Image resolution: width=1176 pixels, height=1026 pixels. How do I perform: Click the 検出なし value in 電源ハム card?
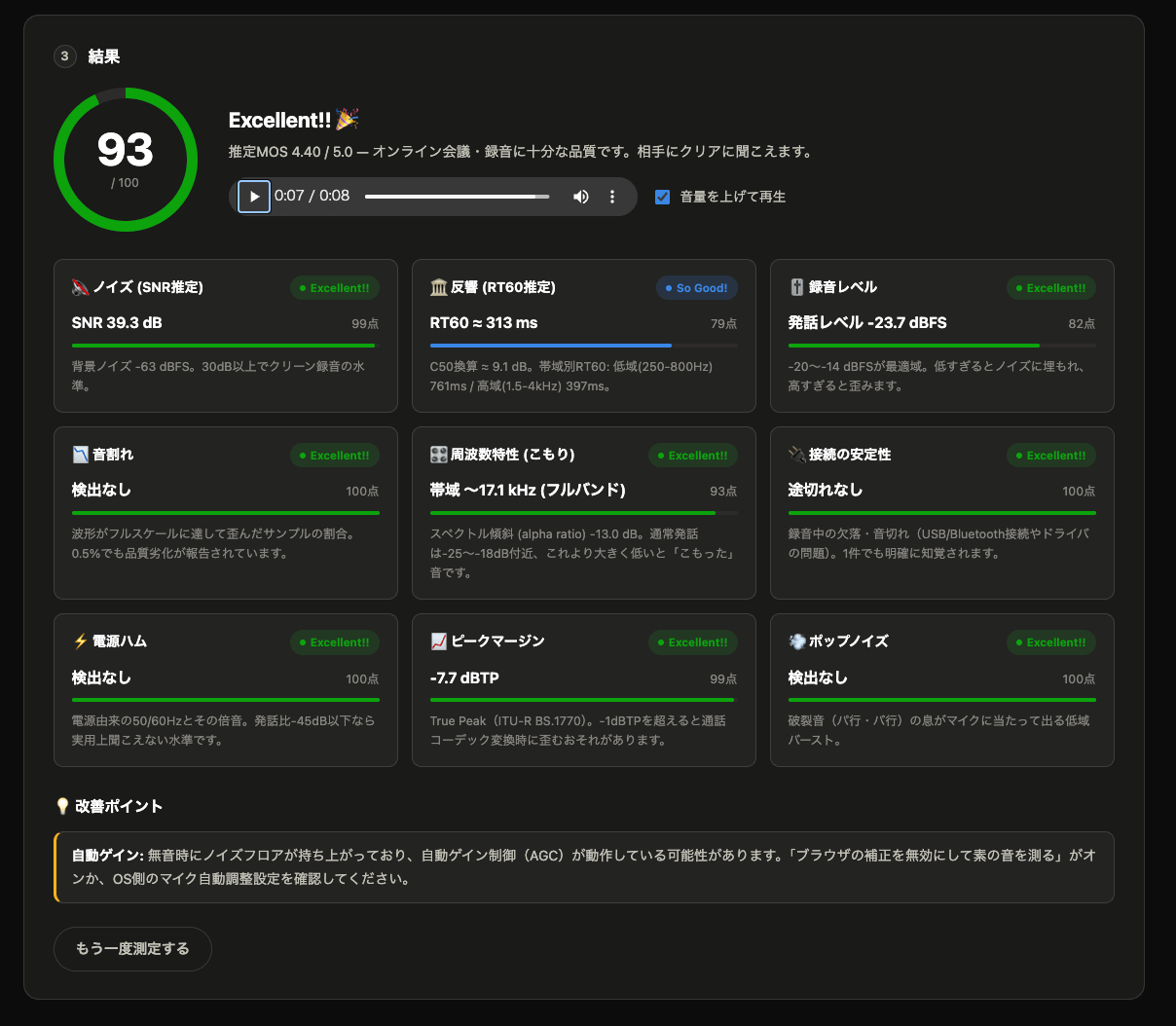coord(101,678)
